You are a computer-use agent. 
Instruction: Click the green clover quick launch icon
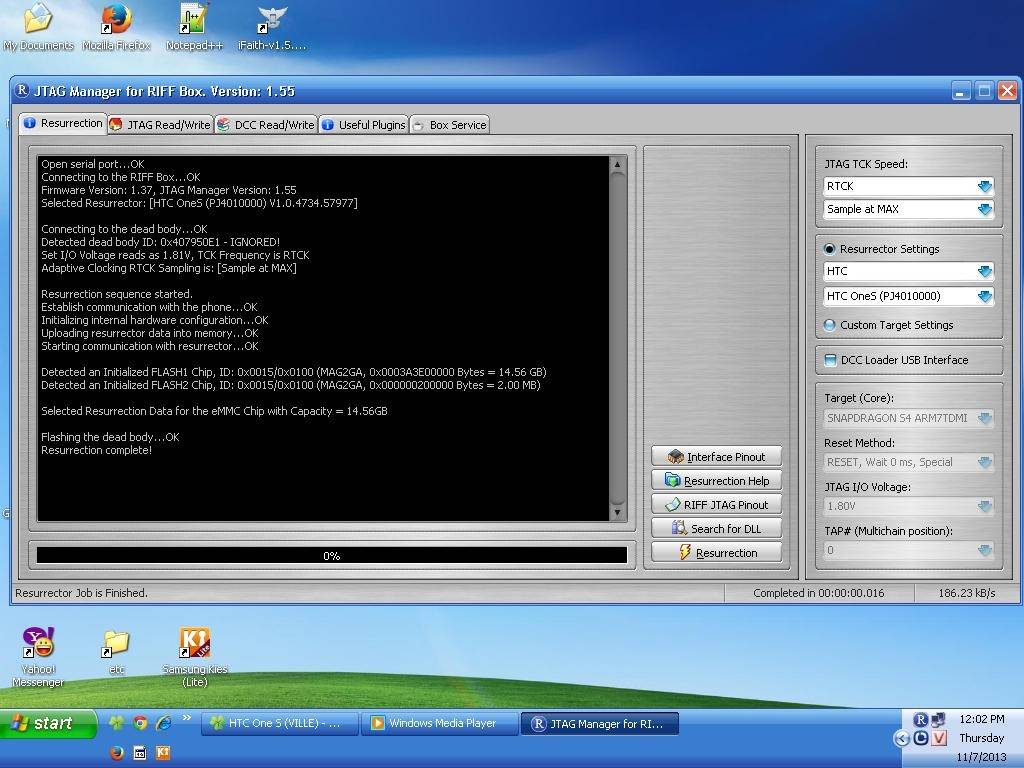(116, 723)
